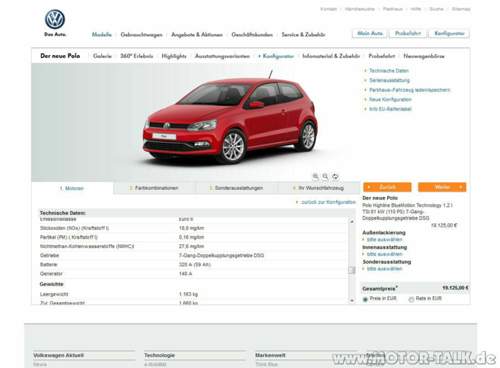Image resolution: width=500 pixels, height=368 pixels.
Task: Open Gebrauchtwagen main menu
Action: 141,35
